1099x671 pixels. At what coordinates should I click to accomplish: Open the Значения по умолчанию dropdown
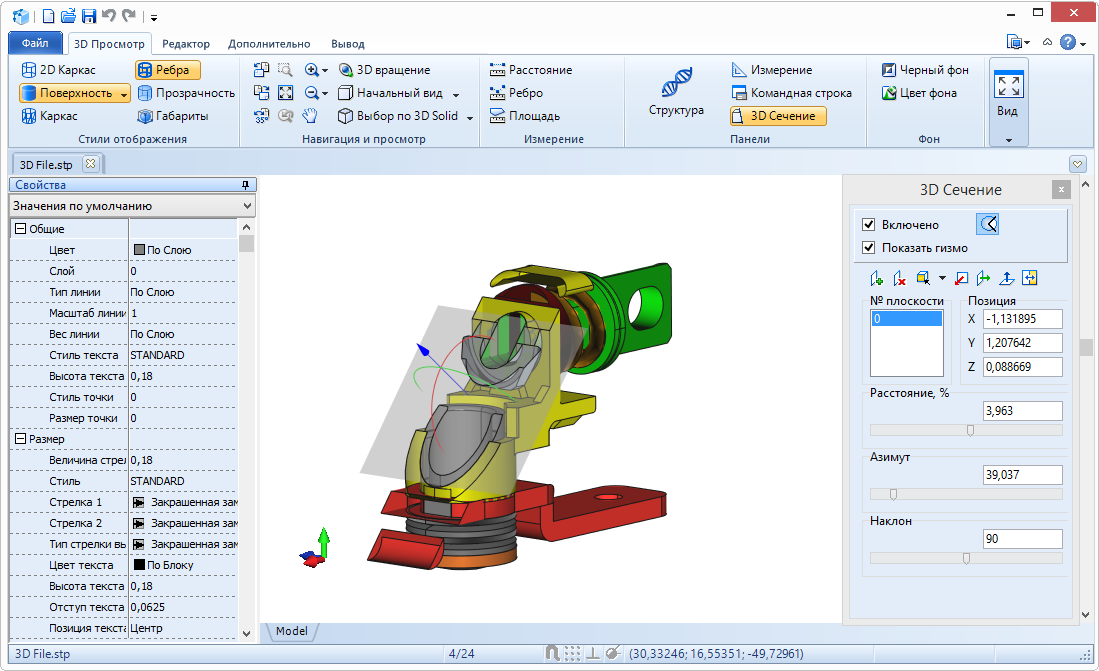point(132,206)
